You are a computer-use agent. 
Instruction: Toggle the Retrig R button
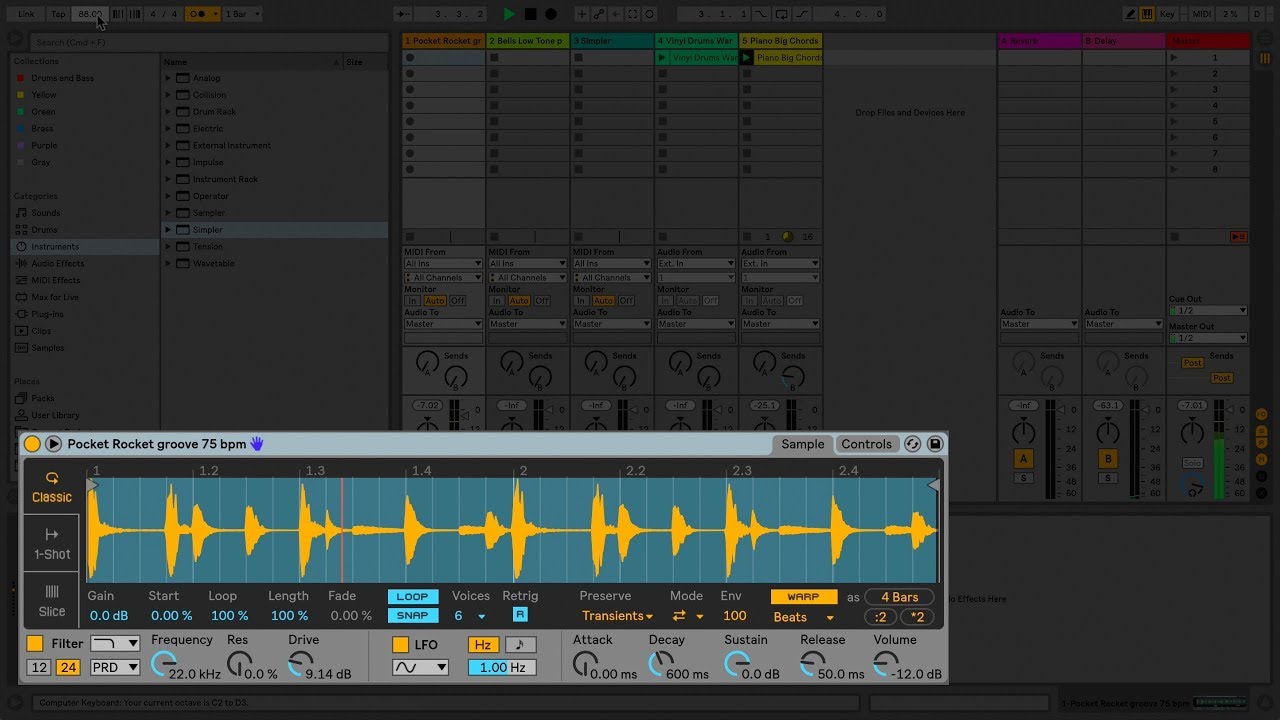pyautogui.click(x=520, y=615)
